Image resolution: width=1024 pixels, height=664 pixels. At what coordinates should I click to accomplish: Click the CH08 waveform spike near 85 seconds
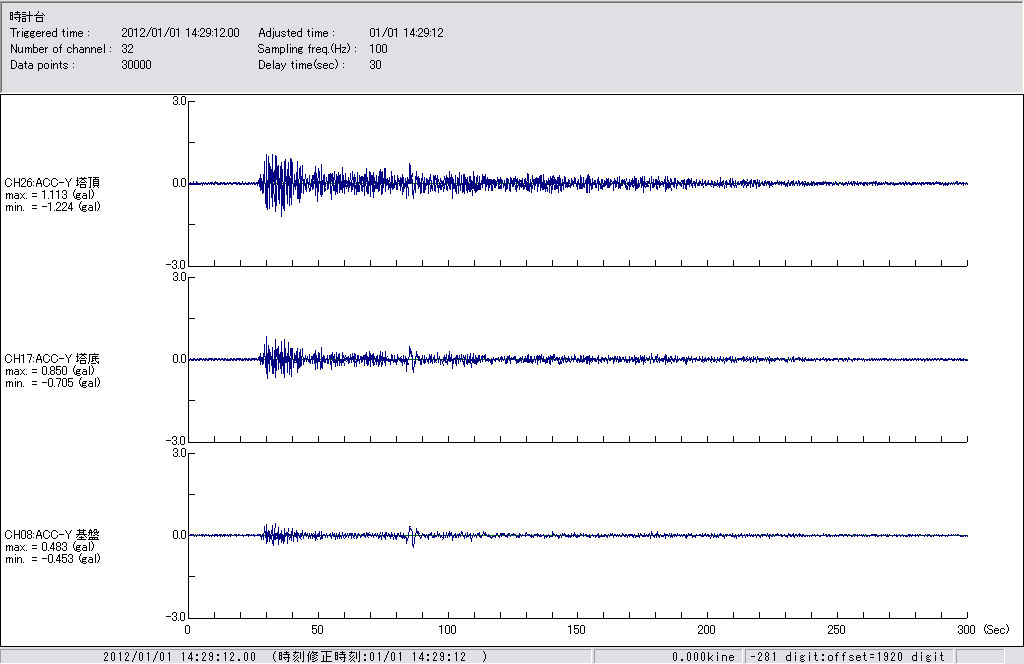click(412, 536)
